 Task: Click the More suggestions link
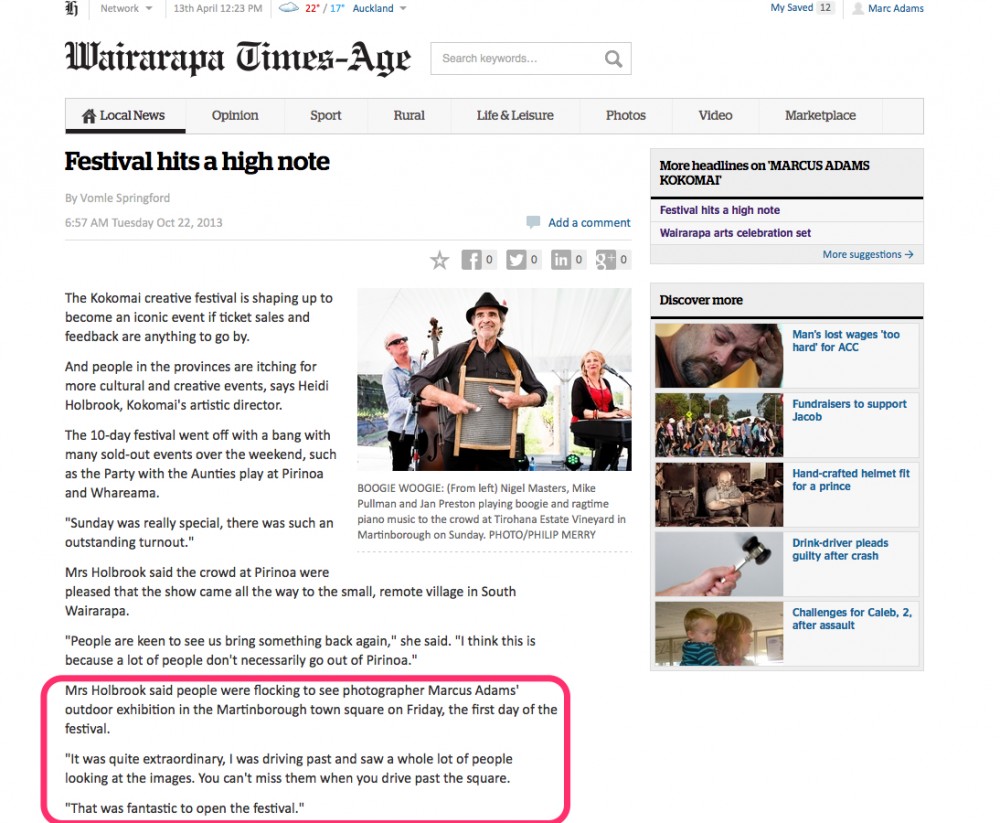[x=867, y=255]
